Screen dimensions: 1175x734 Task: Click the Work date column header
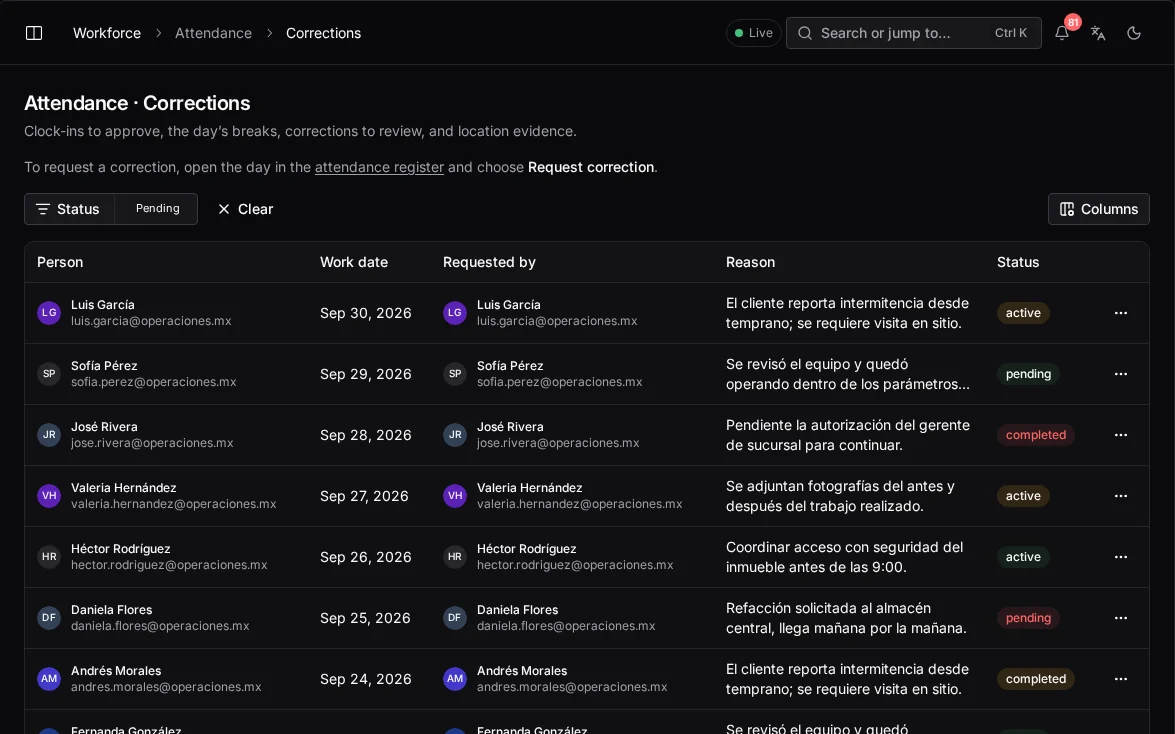354,262
